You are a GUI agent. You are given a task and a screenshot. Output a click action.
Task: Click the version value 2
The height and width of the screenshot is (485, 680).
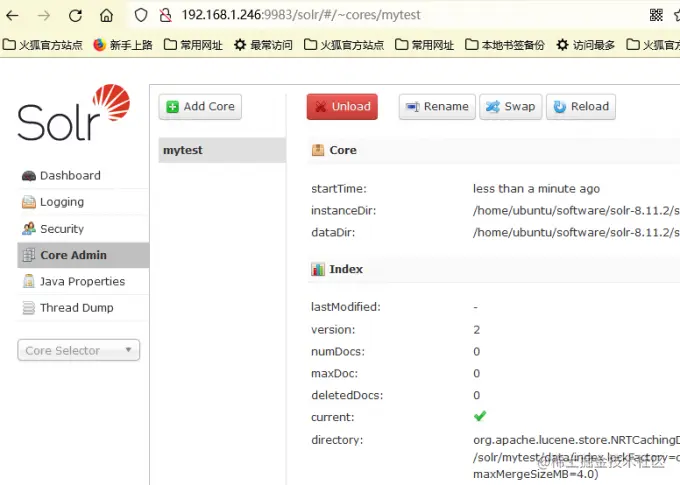click(x=477, y=330)
